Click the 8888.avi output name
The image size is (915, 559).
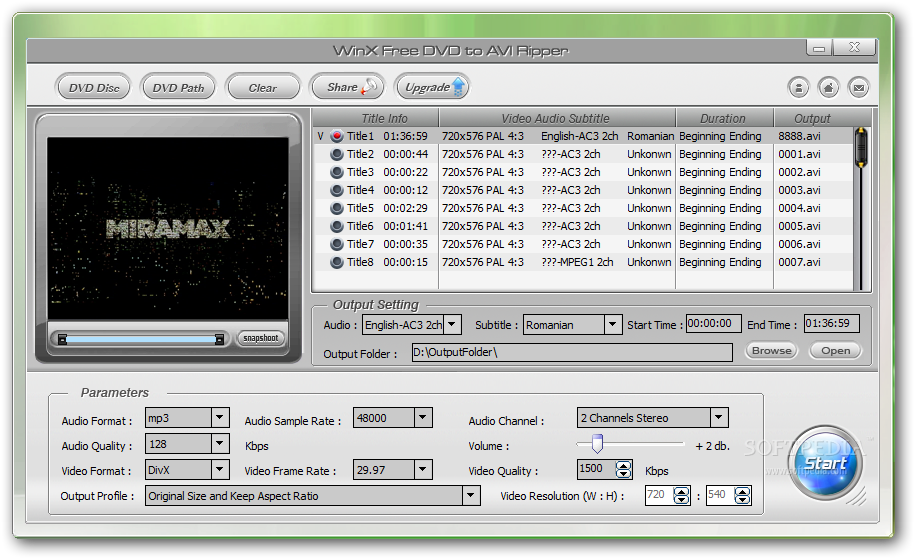(x=799, y=136)
